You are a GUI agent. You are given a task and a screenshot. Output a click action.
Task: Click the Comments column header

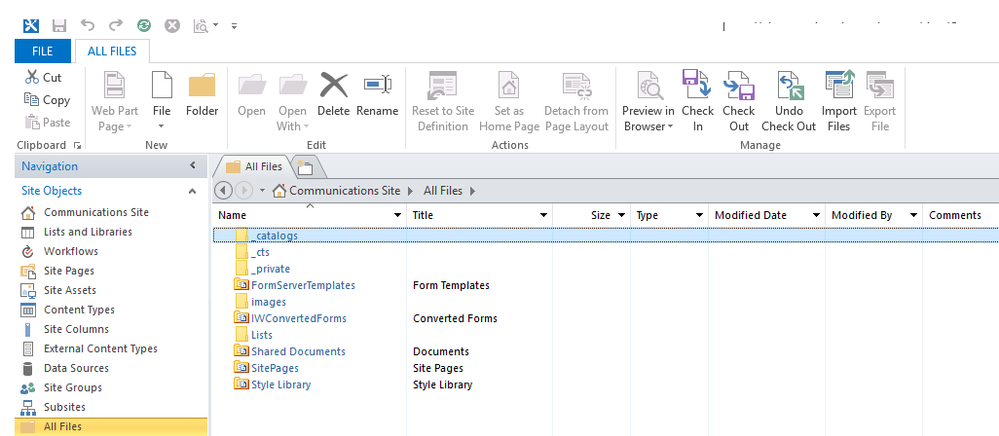click(x=955, y=215)
